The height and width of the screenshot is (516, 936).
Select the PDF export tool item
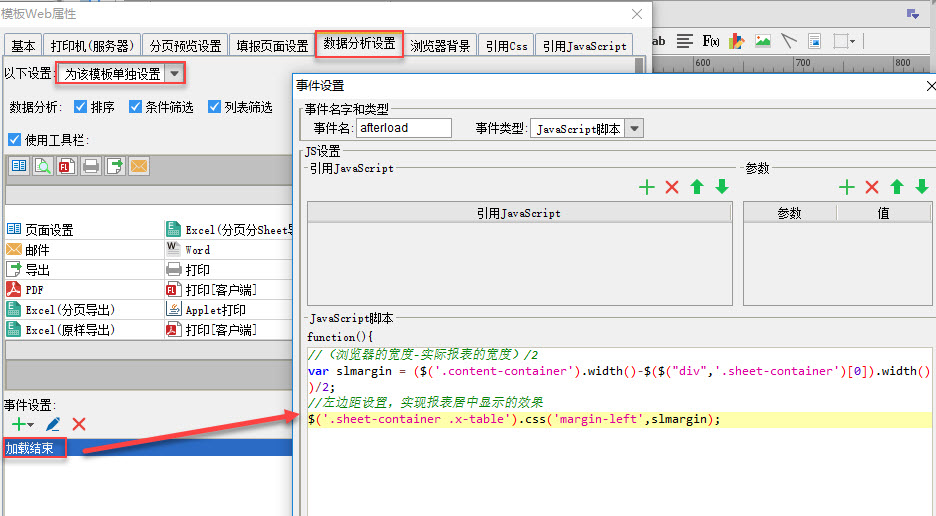tap(84, 290)
